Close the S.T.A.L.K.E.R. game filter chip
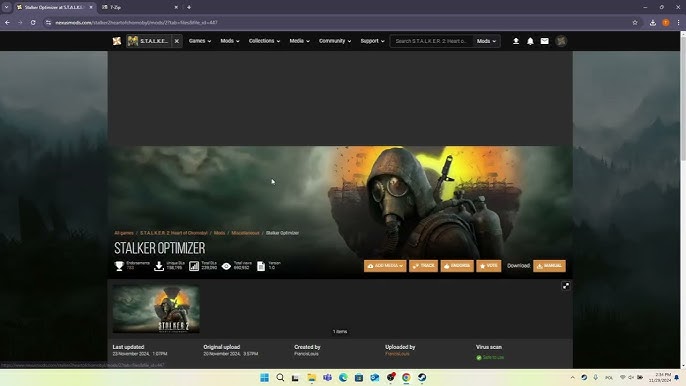The image size is (686, 386). [x=177, y=41]
